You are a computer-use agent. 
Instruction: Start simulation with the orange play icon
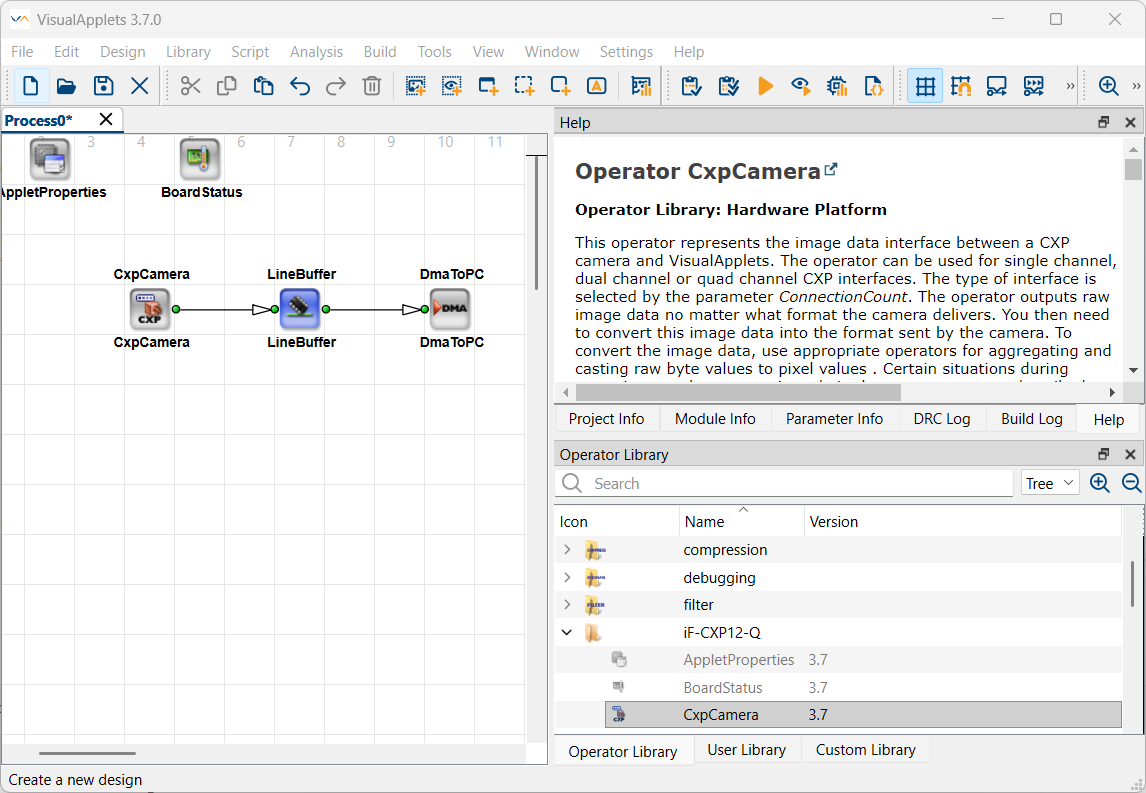click(765, 86)
